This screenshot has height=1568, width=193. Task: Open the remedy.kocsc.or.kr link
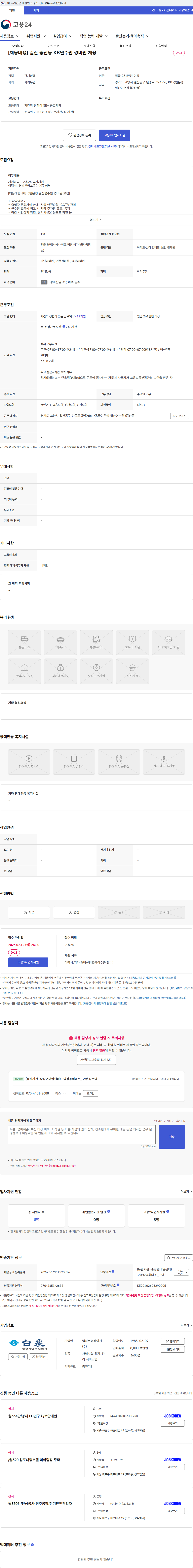[x=51, y=1166]
